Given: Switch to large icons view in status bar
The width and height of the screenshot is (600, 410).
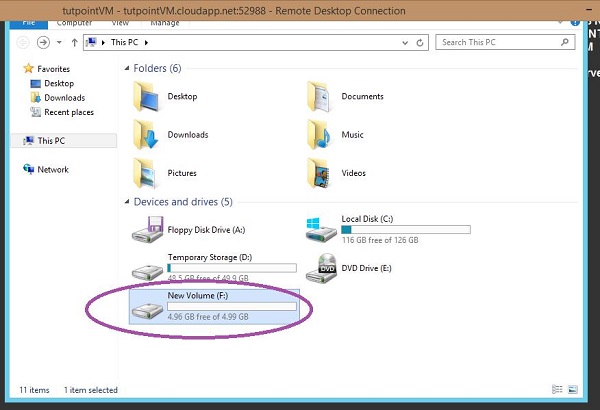Looking at the screenshot, I should pos(571,389).
